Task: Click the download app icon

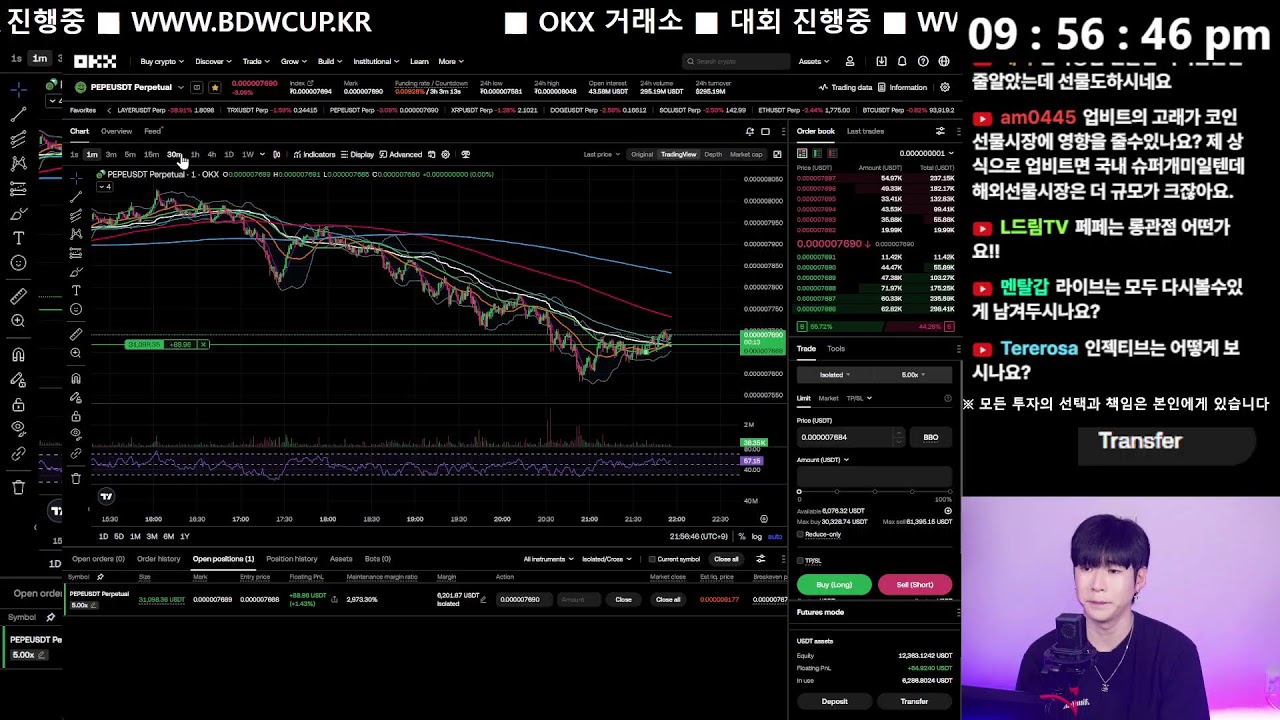Action: pyautogui.click(x=881, y=61)
